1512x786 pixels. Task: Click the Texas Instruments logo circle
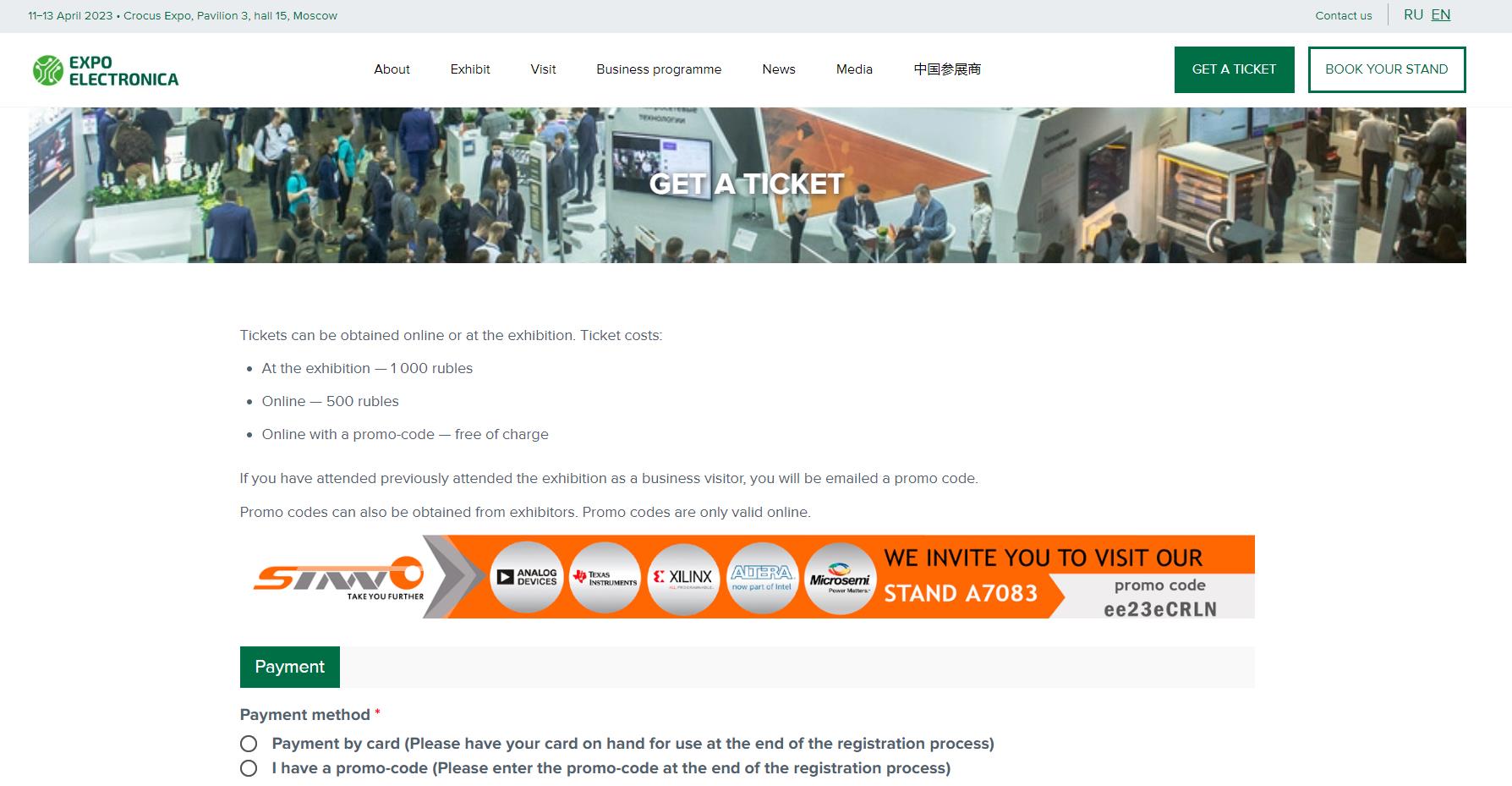[605, 578]
